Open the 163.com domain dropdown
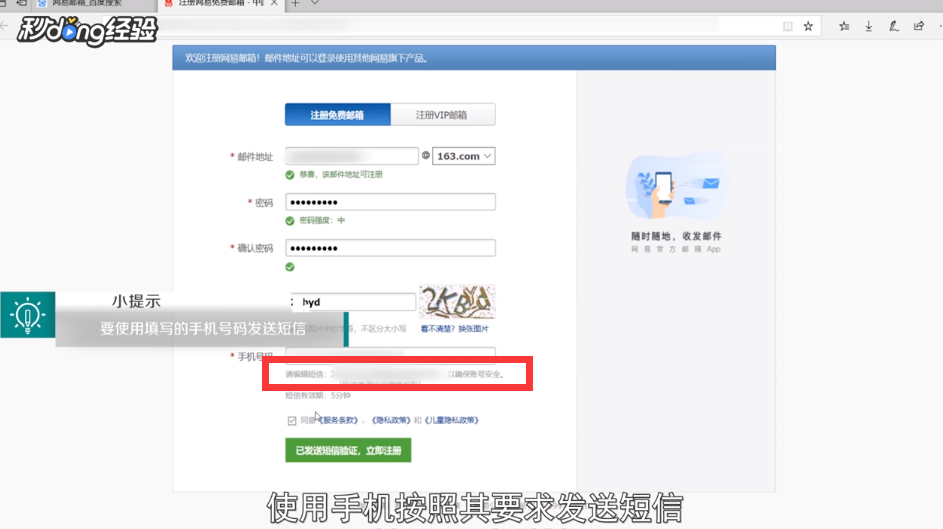 (x=464, y=156)
